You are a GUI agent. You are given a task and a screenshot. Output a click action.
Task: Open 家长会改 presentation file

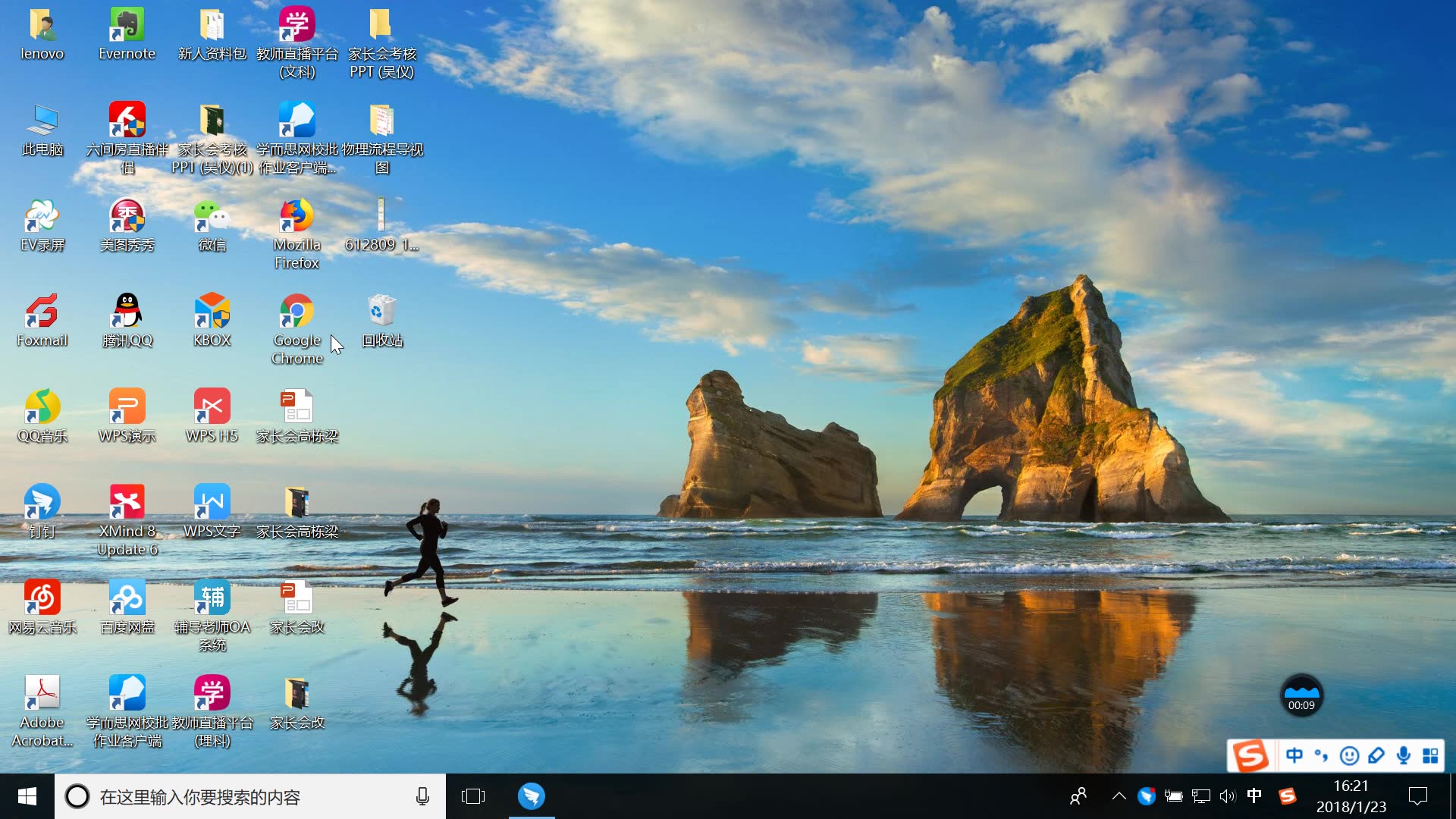[297, 607]
